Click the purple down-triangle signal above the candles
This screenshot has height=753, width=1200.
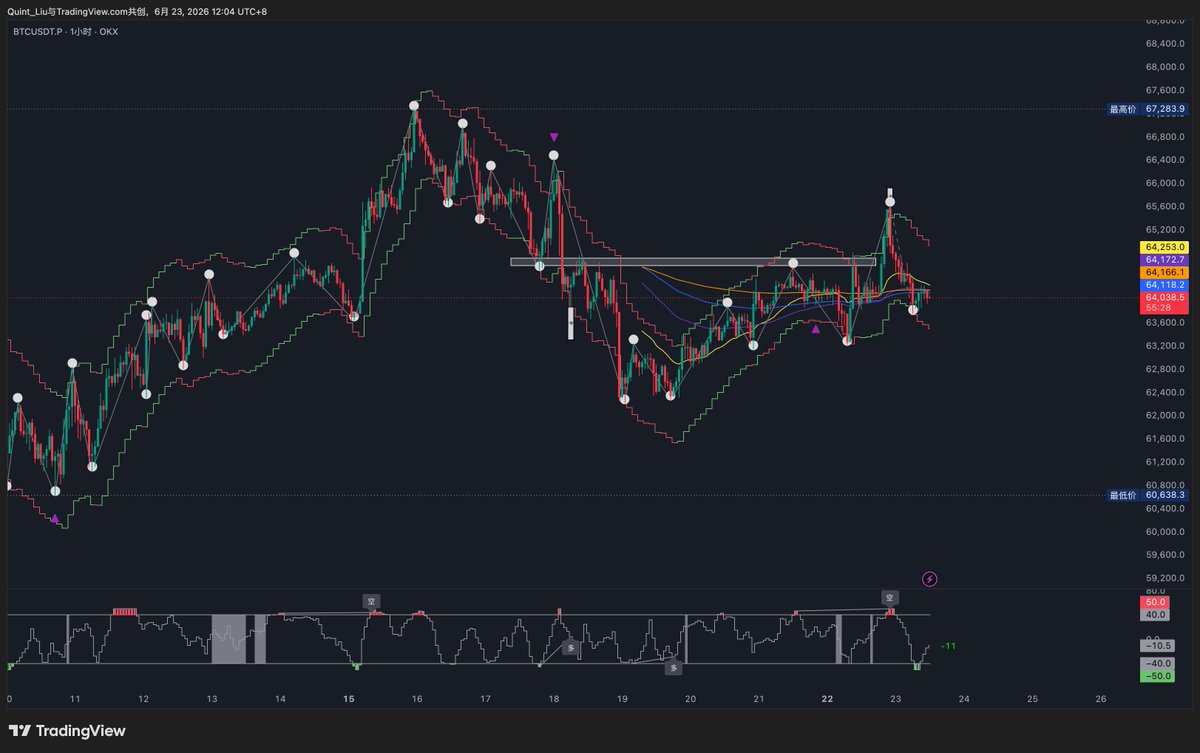(554, 137)
